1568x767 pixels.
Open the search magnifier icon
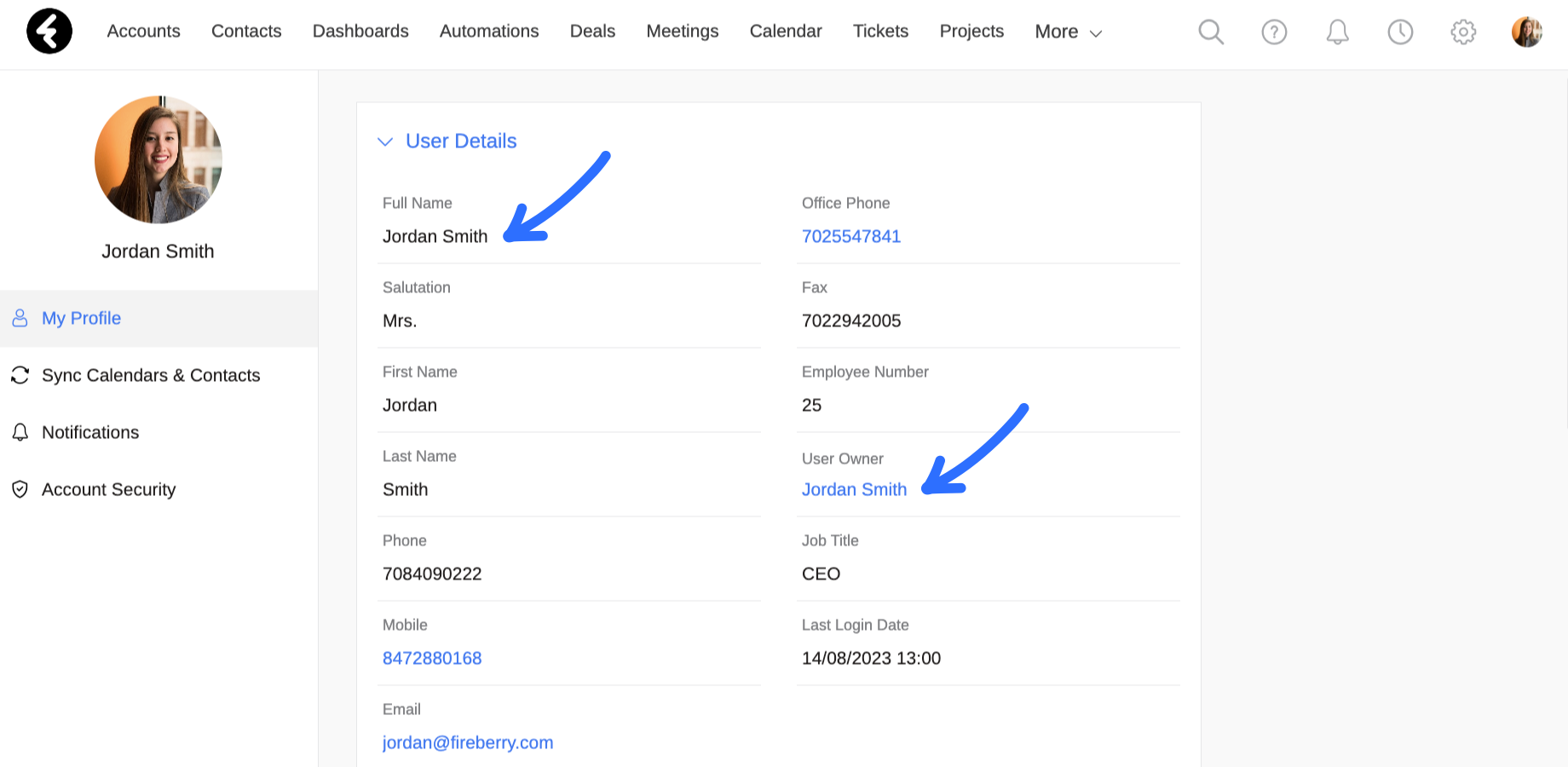tap(1211, 32)
